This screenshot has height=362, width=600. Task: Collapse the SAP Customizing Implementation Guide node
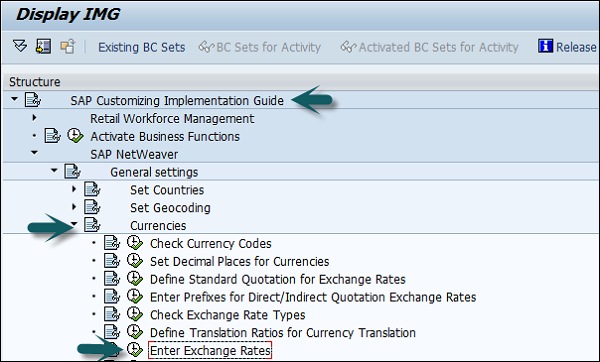(15, 99)
